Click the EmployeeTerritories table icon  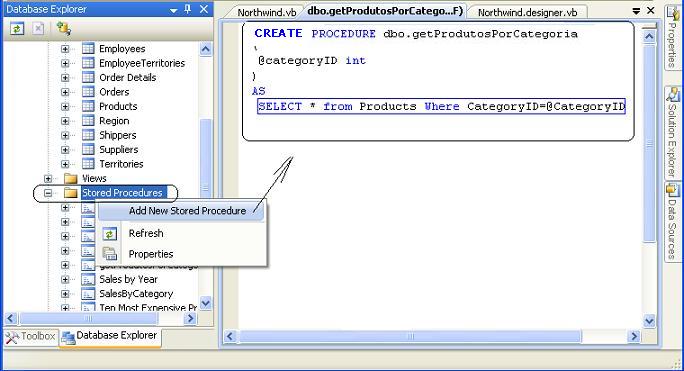point(88,63)
